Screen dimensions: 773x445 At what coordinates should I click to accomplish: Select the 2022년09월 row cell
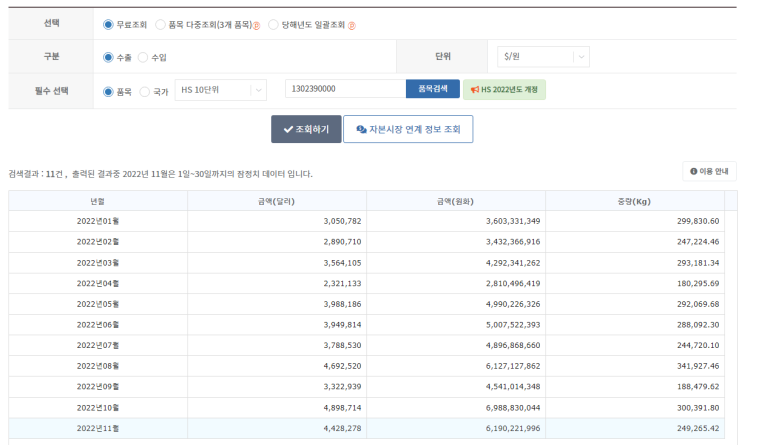pyautogui.click(x=98, y=387)
